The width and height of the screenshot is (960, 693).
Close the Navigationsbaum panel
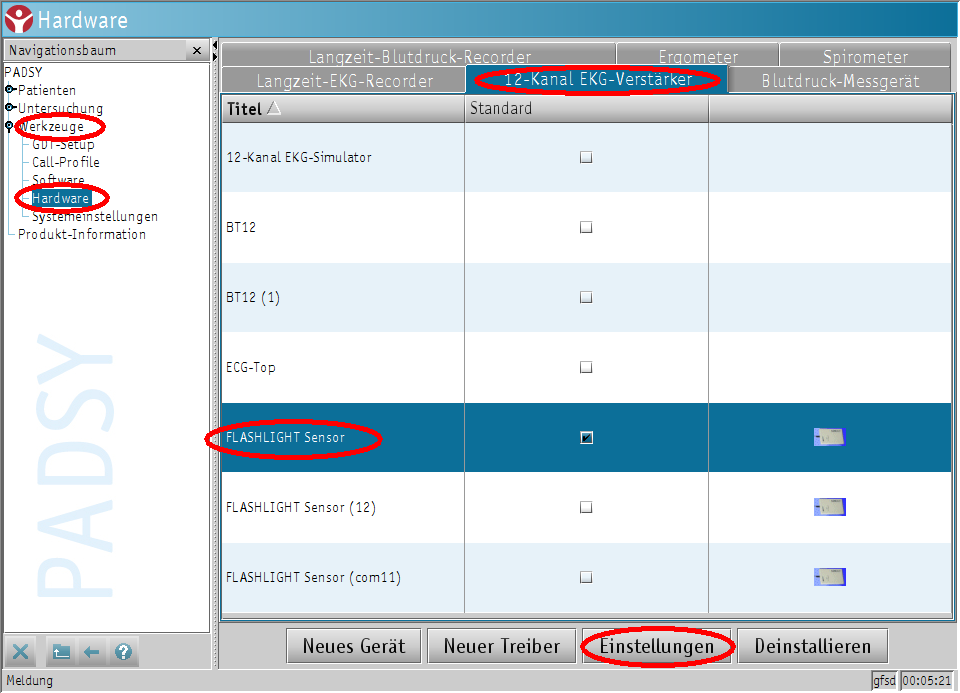click(197, 50)
